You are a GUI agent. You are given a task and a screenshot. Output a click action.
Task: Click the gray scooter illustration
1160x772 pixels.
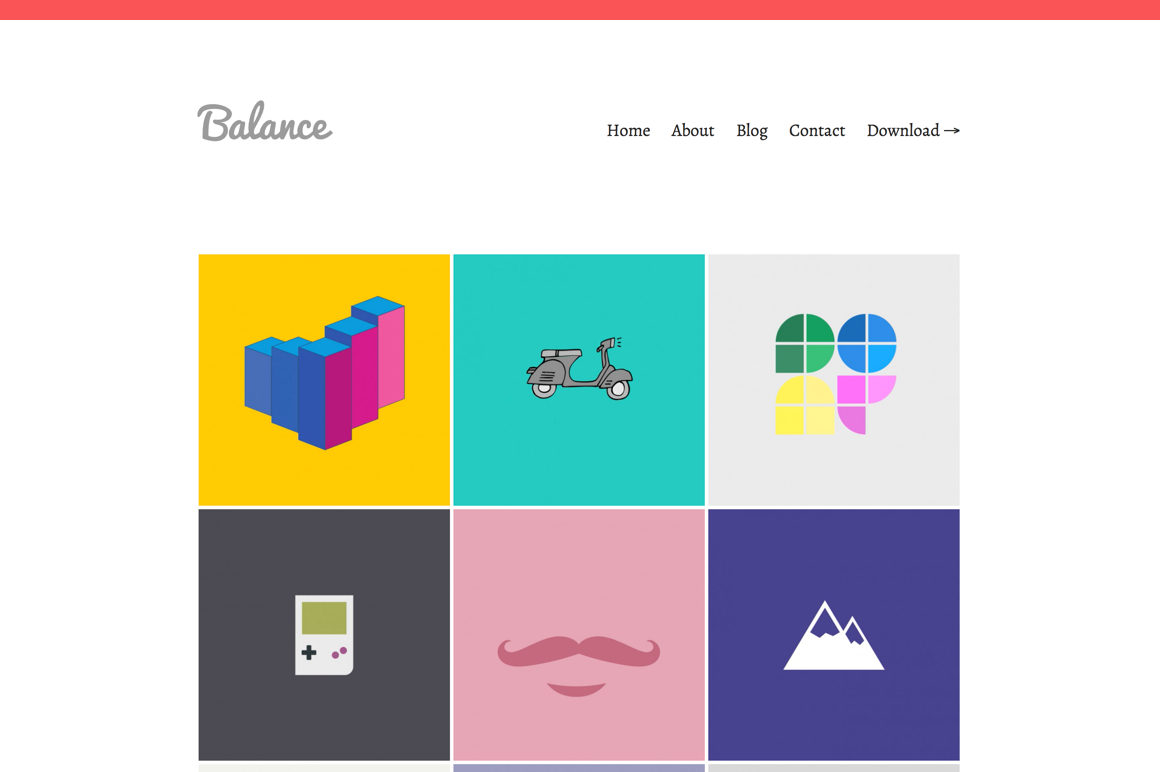[579, 368]
